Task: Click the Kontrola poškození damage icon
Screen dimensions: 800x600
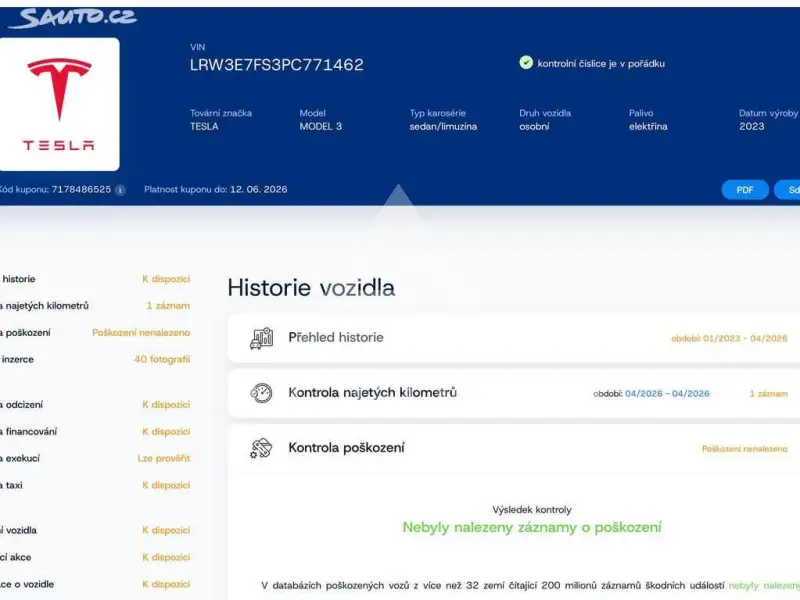Action: (x=261, y=448)
